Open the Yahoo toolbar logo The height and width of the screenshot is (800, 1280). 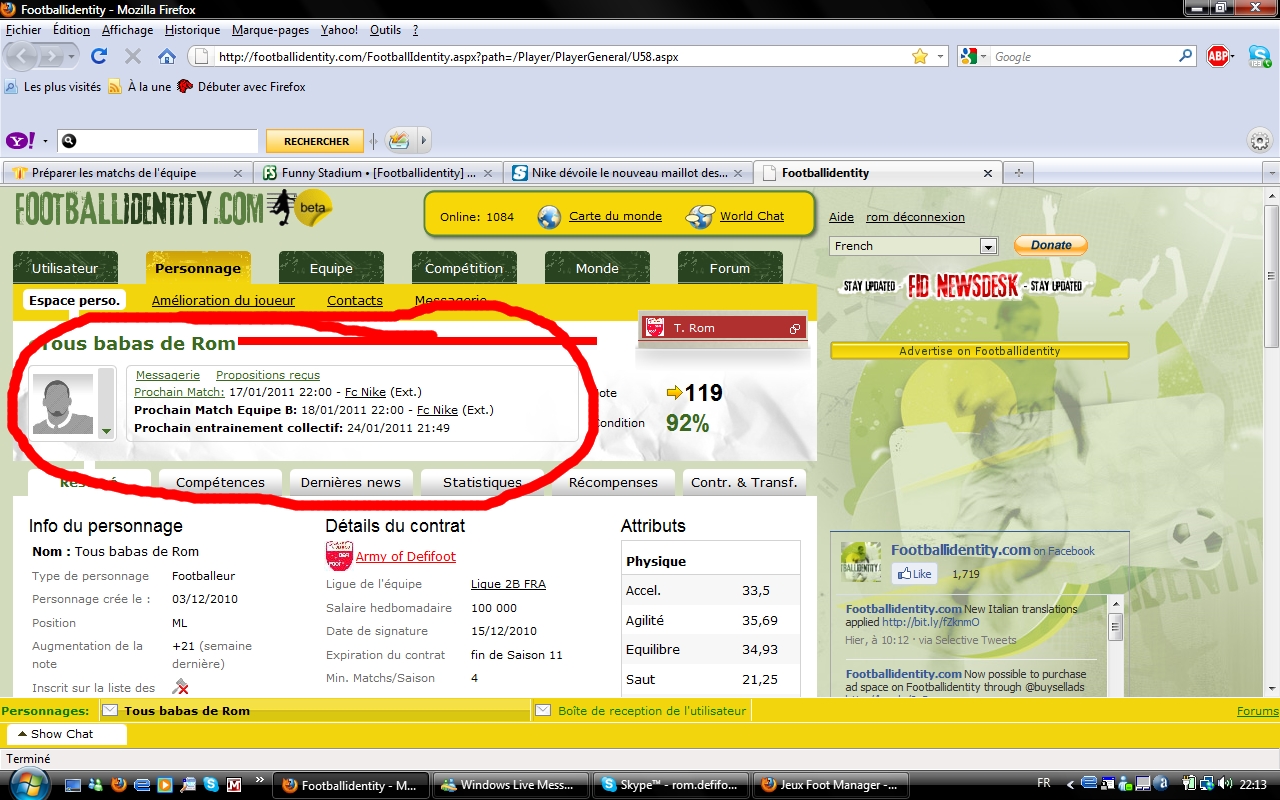pos(19,141)
